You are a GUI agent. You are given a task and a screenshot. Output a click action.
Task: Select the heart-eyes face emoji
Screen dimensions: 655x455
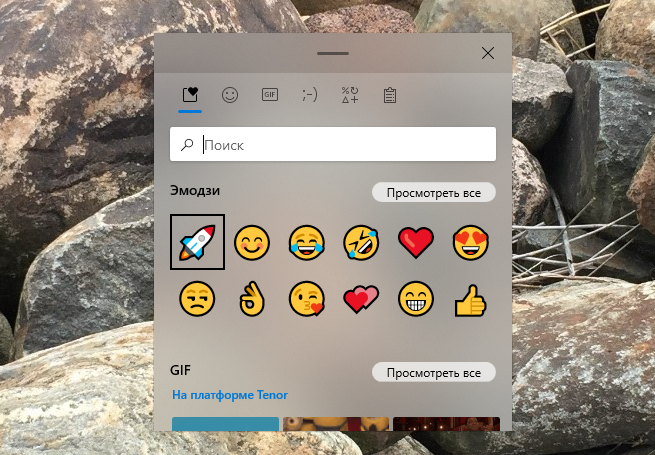(x=471, y=242)
